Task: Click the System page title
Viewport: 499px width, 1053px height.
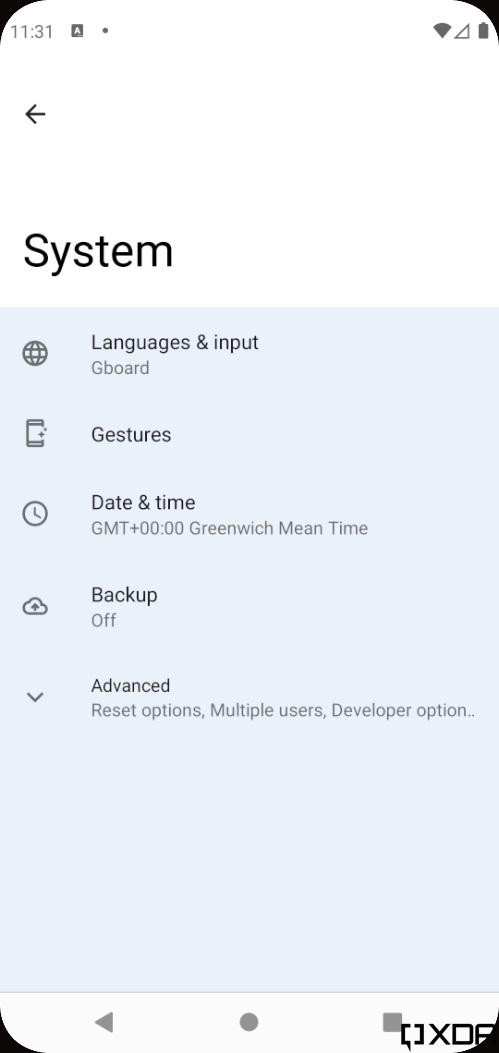Action: tap(98, 252)
